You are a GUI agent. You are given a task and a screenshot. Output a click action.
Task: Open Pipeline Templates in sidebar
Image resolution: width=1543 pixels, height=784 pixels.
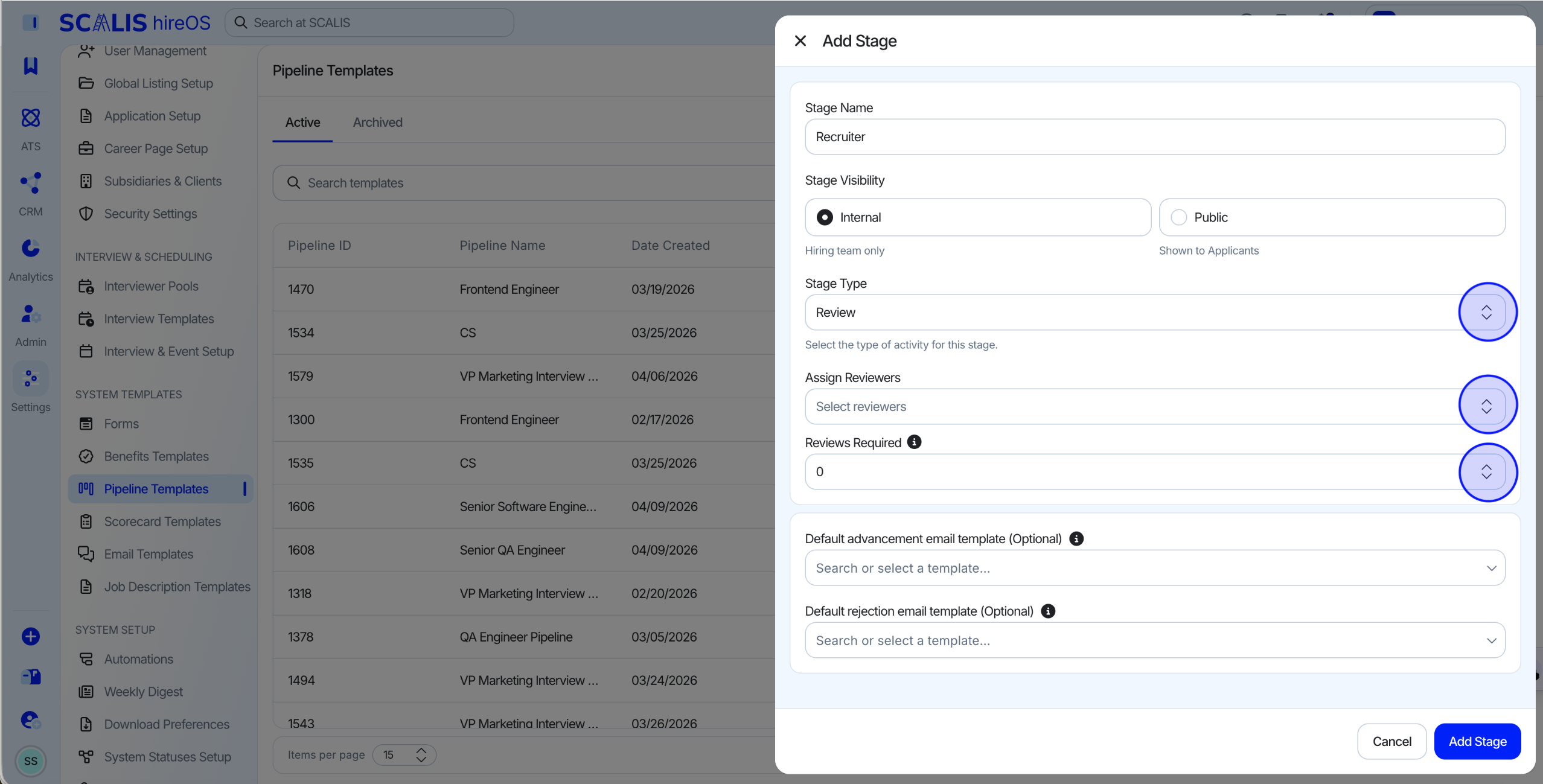[160, 489]
